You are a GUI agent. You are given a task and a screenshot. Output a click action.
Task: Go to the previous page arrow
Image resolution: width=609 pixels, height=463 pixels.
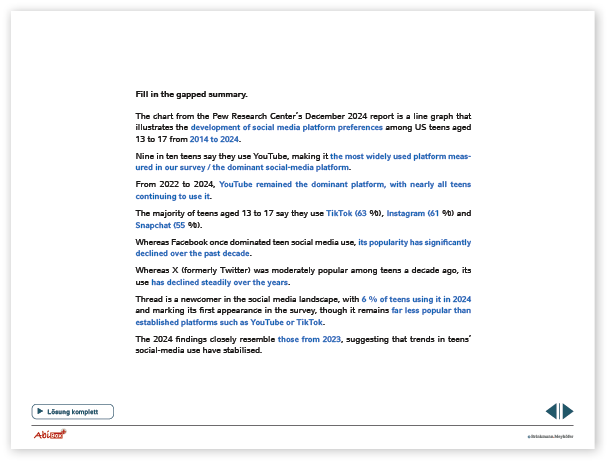point(552,411)
